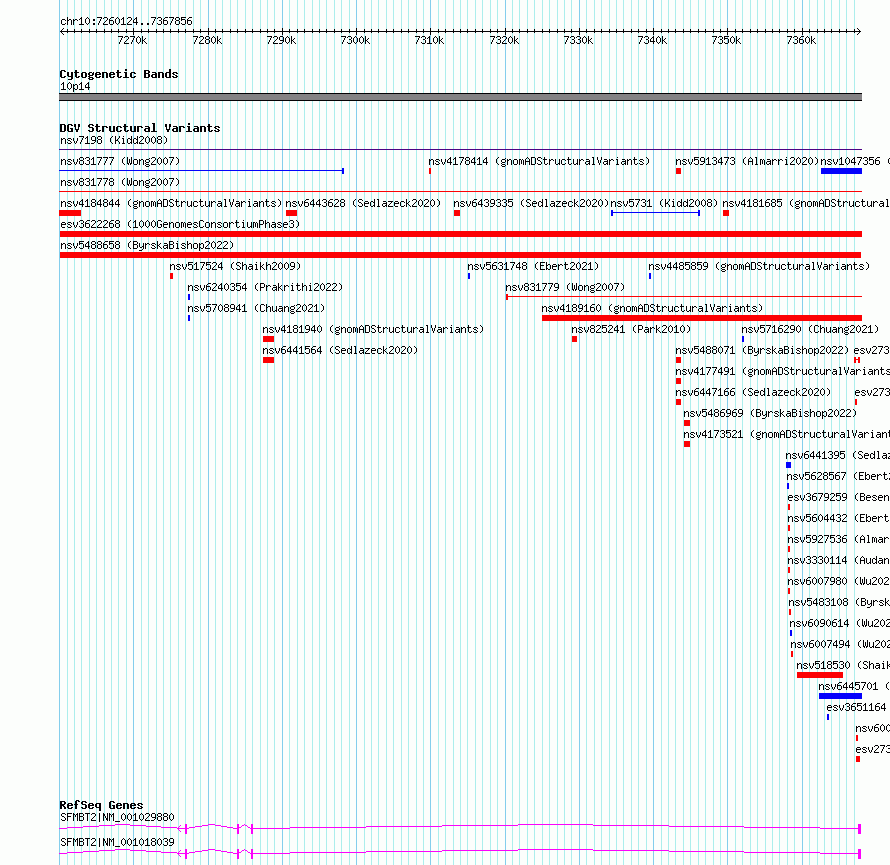This screenshot has width=890, height=865.
Task: Select nsv4181940 gnomADStructuralVariants label
Action: point(373,329)
